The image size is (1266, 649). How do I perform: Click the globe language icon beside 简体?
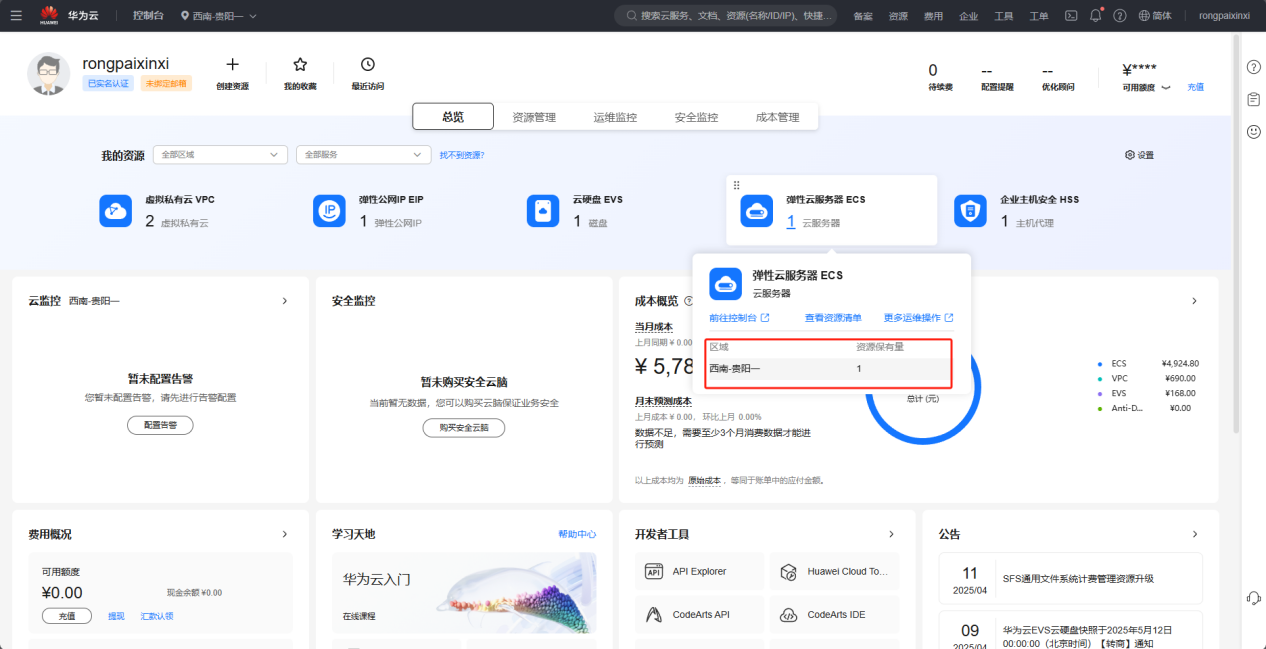1144,16
